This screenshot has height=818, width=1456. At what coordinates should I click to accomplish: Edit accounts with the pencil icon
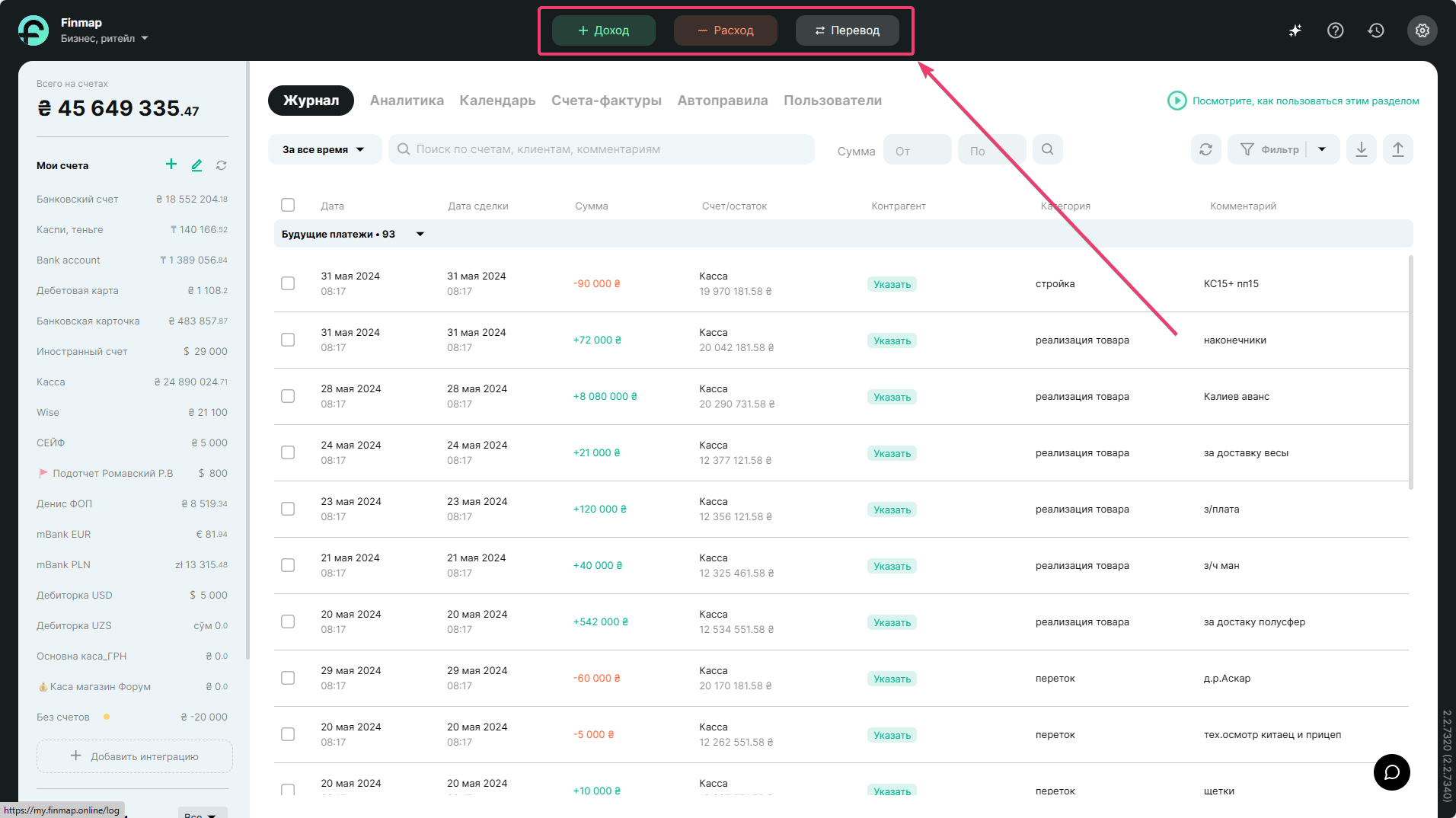pyautogui.click(x=196, y=165)
